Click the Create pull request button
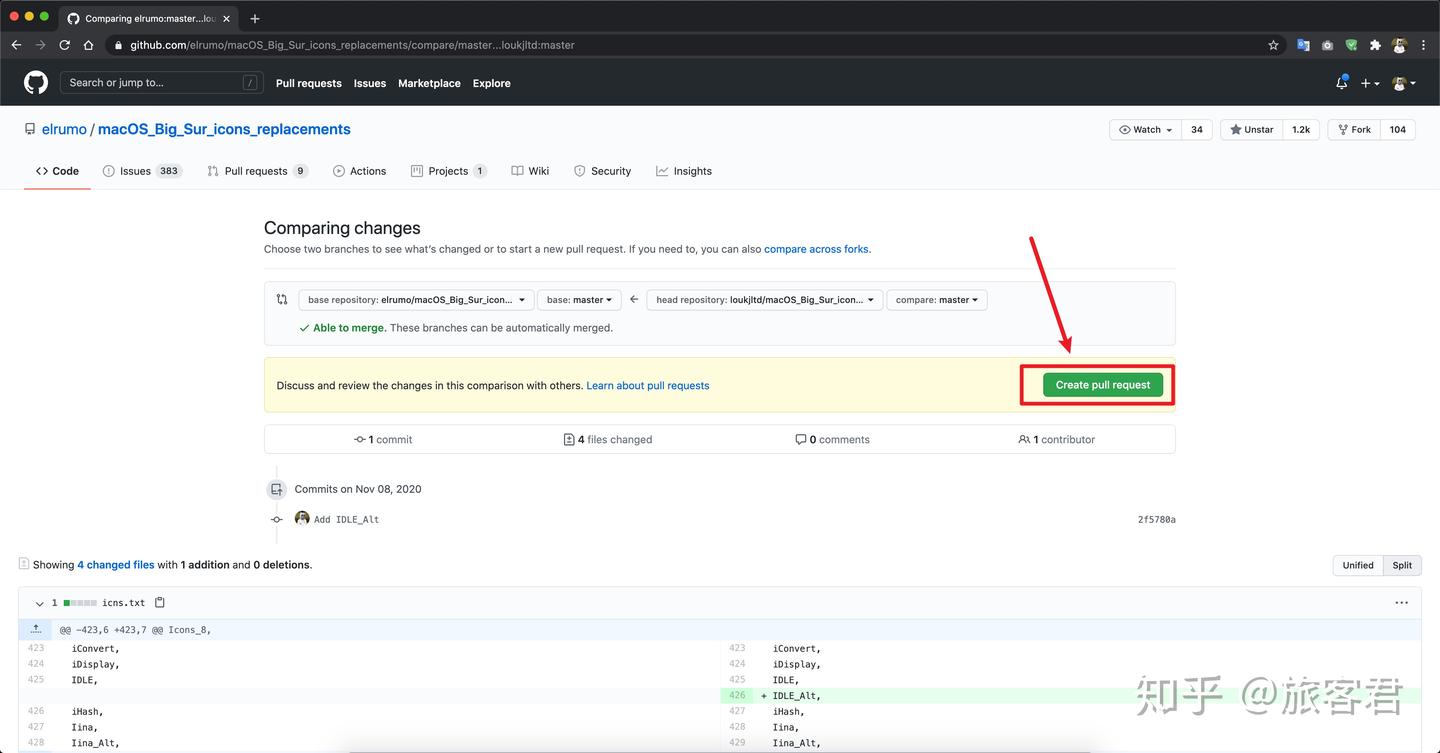Image resolution: width=1440 pixels, height=753 pixels. pos(1102,385)
